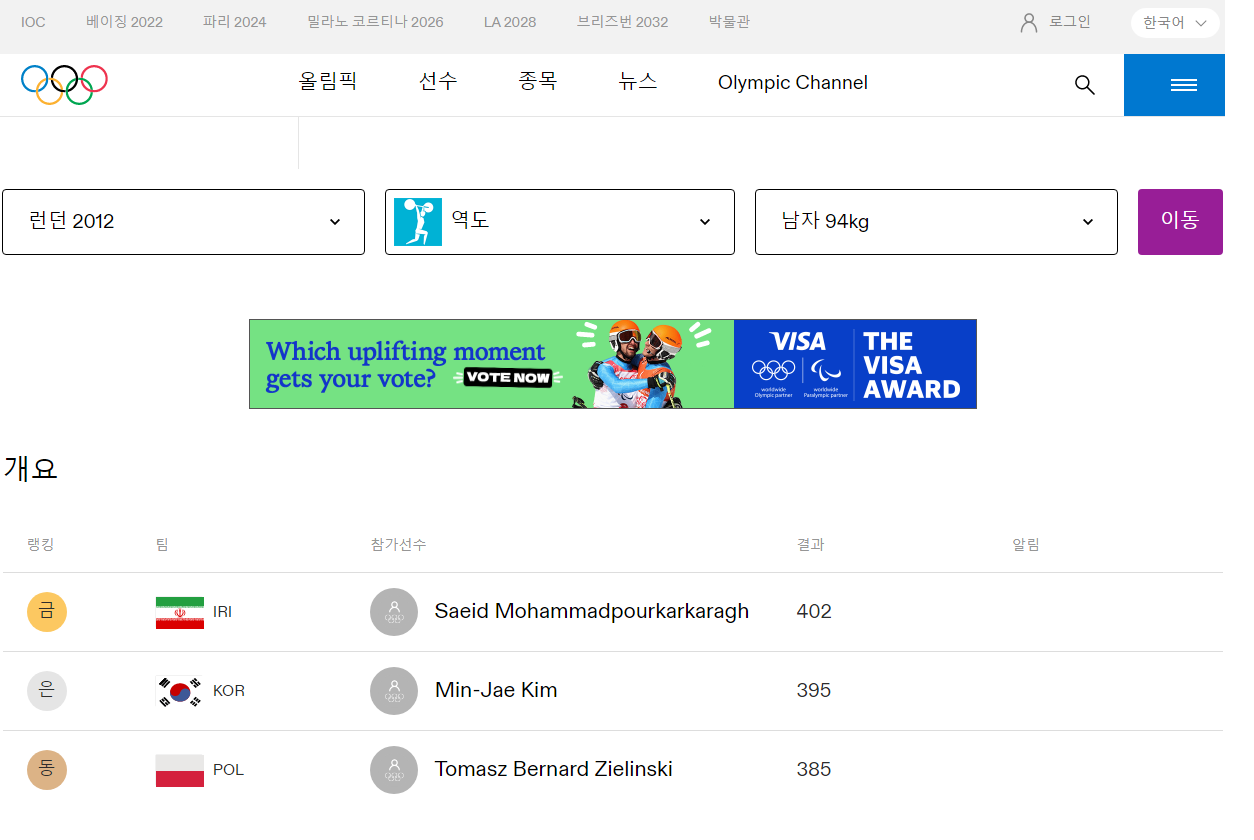
Task: Click the weightlifting pictogram icon
Action: coord(418,222)
